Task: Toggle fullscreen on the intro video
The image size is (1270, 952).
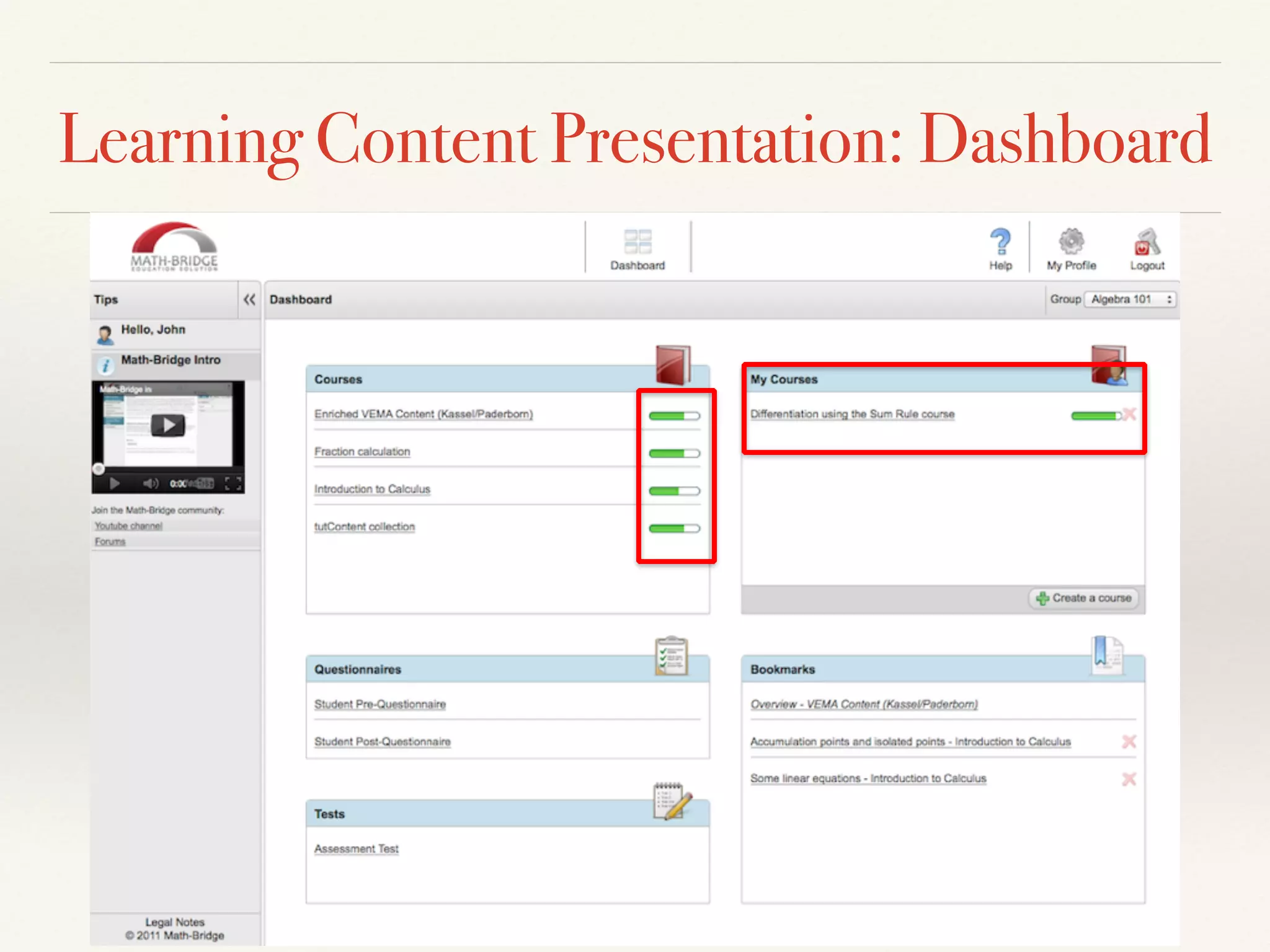Action: coord(233,483)
